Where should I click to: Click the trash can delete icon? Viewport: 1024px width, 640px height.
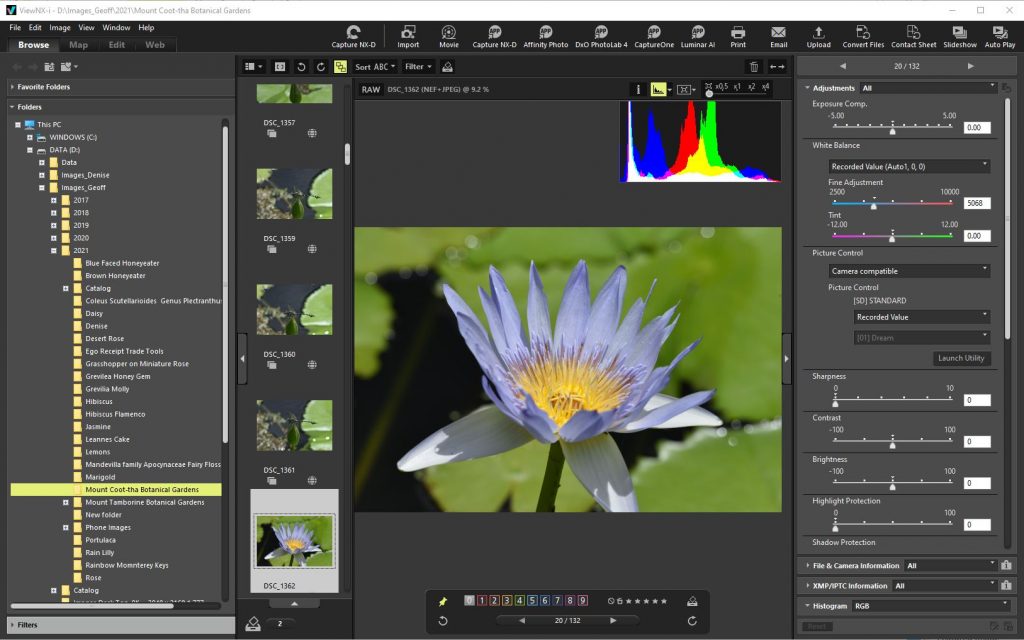754,67
